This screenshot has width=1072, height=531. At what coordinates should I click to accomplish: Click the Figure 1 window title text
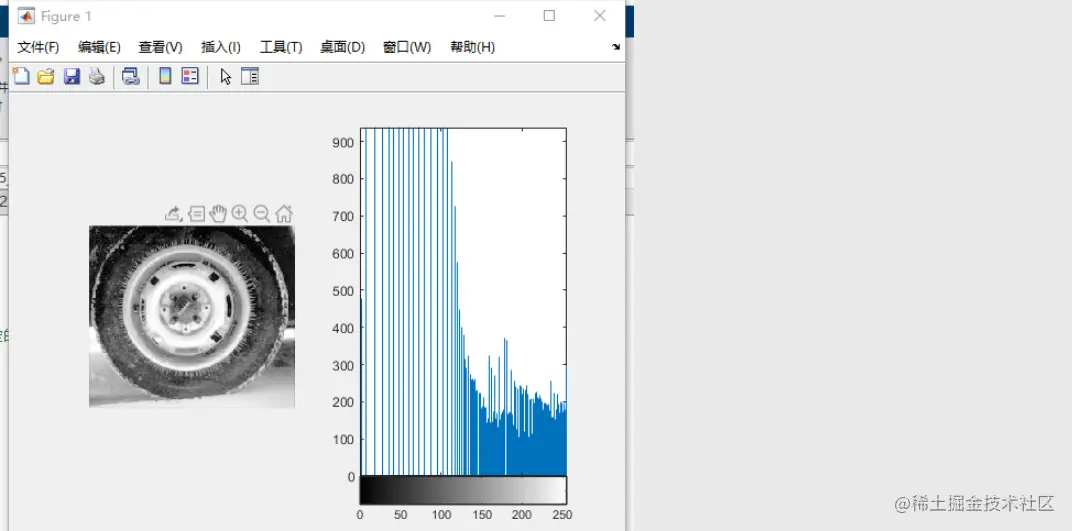[66, 16]
